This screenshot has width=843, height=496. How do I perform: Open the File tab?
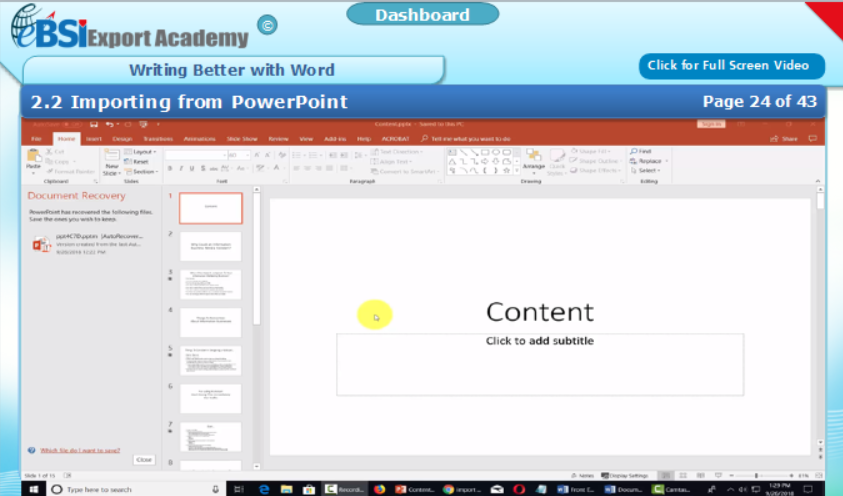37,139
